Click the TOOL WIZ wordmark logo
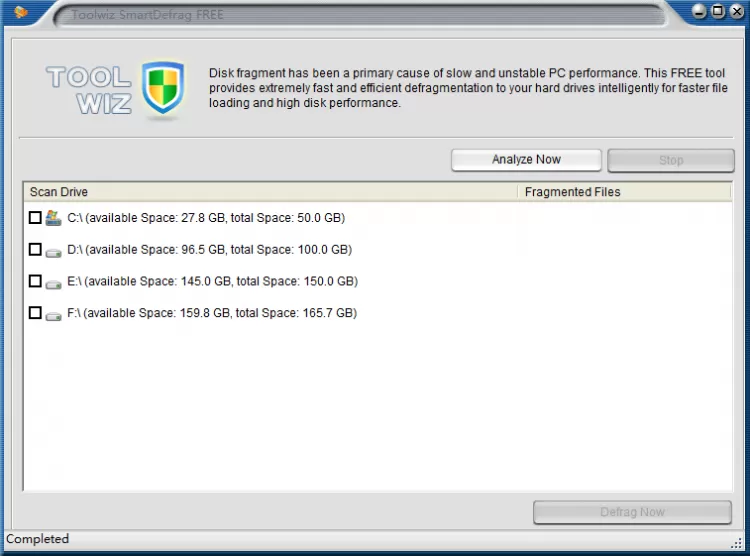Image resolution: width=750 pixels, height=556 pixels. pos(89,90)
